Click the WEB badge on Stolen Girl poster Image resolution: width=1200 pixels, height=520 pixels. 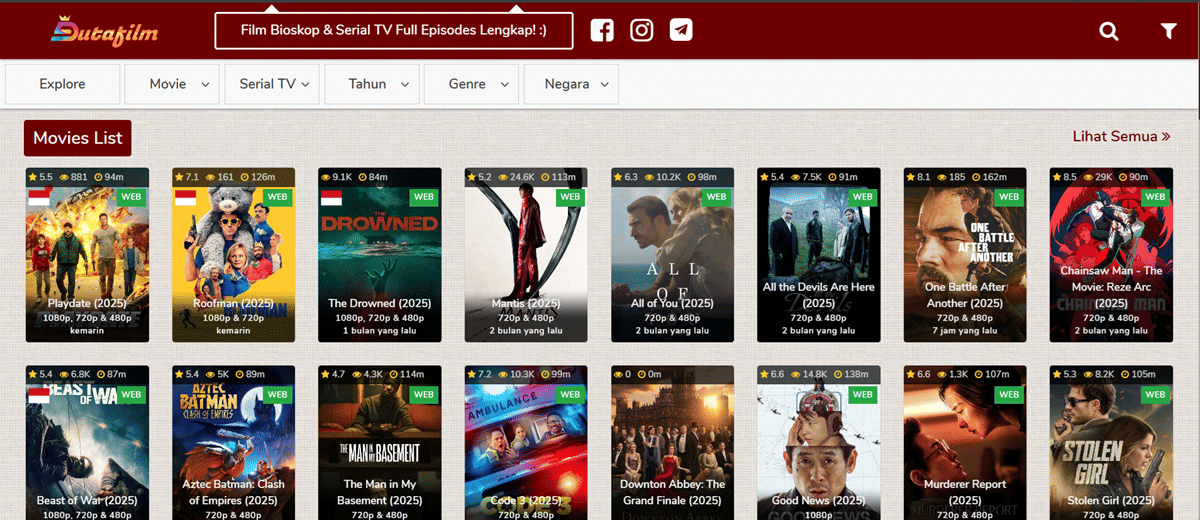click(x=1155, y=395)
